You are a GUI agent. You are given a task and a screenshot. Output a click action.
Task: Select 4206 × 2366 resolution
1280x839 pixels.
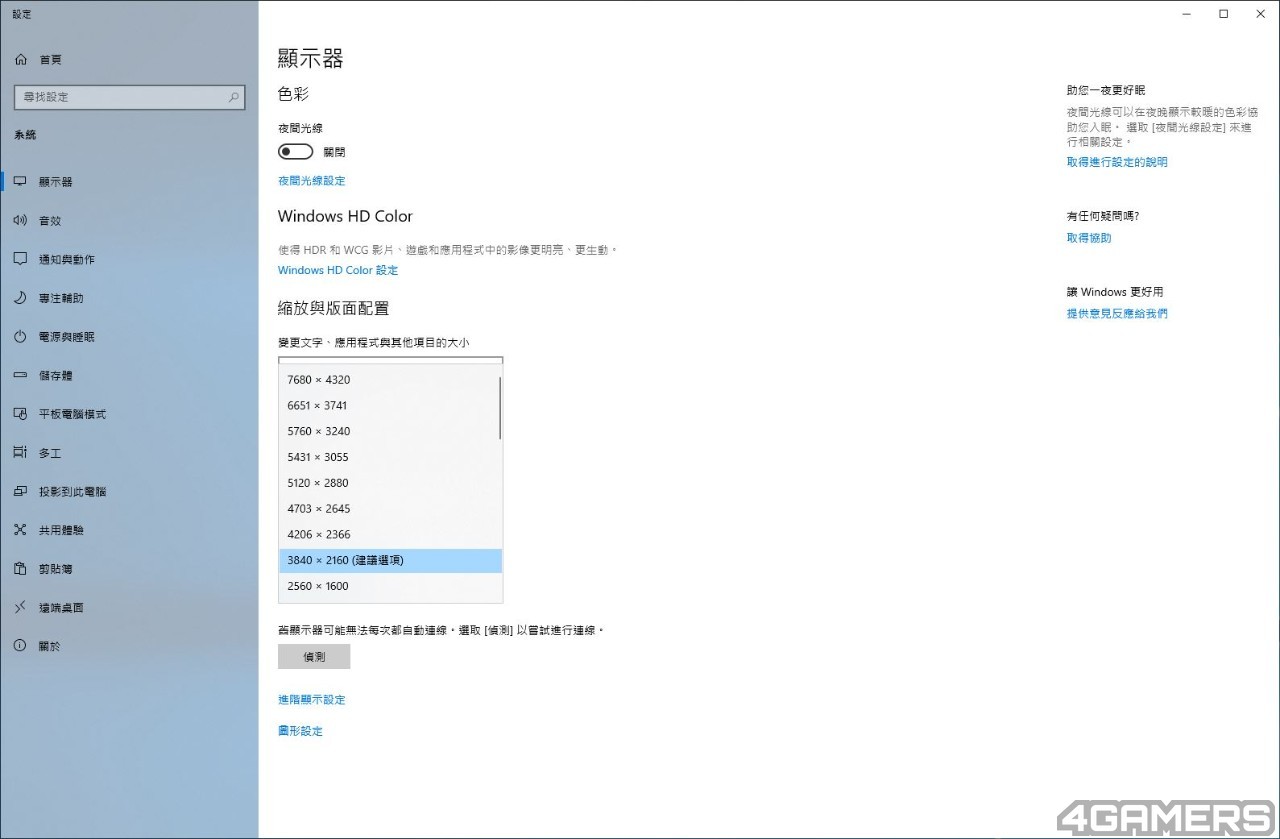[390, 535]
